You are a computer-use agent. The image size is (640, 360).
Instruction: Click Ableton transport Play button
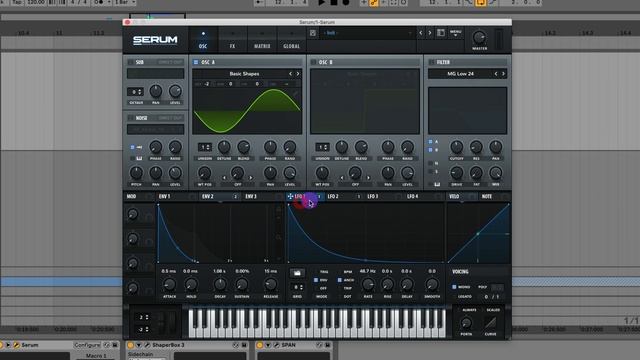pos(322,2)
